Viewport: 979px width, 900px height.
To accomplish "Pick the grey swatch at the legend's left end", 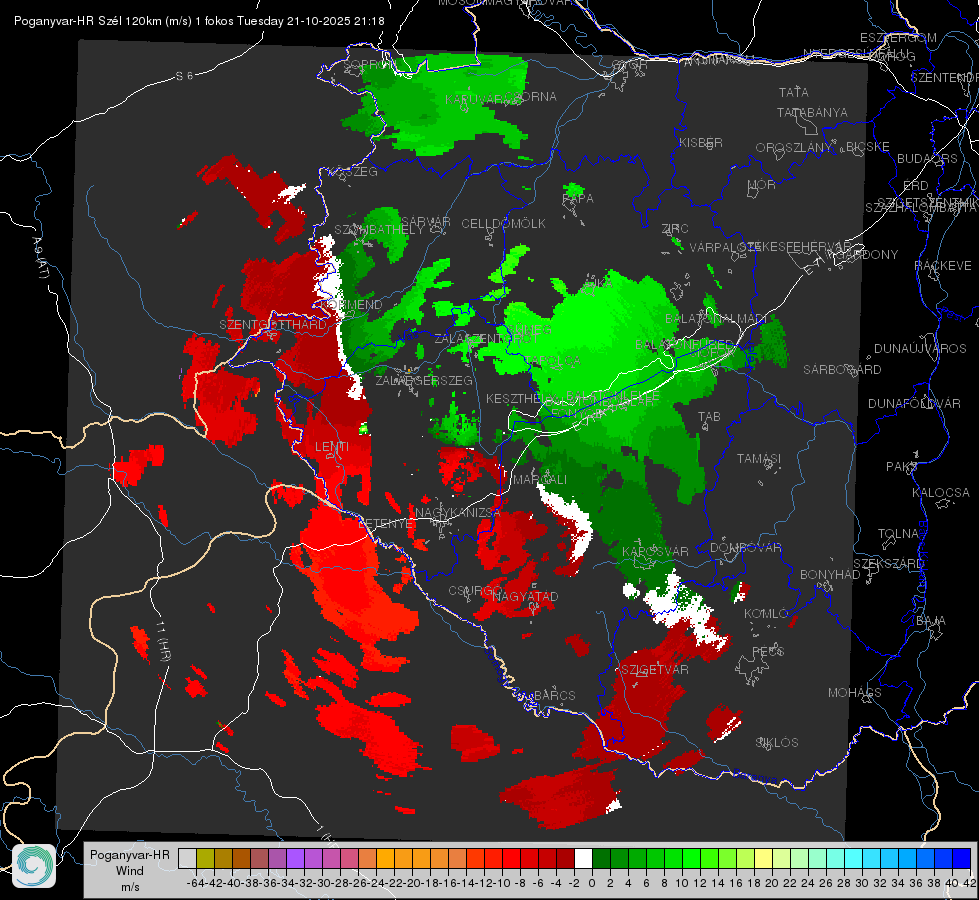I will click(x=187, y=859).
